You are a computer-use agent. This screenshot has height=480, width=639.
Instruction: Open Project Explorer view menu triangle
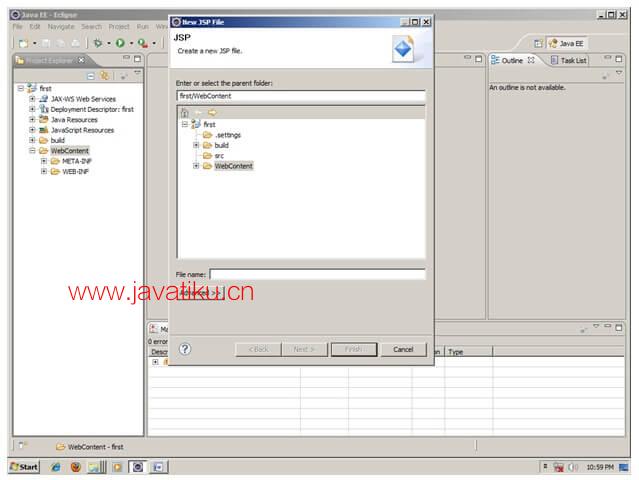pyautogui.click(x=137, y=73)
